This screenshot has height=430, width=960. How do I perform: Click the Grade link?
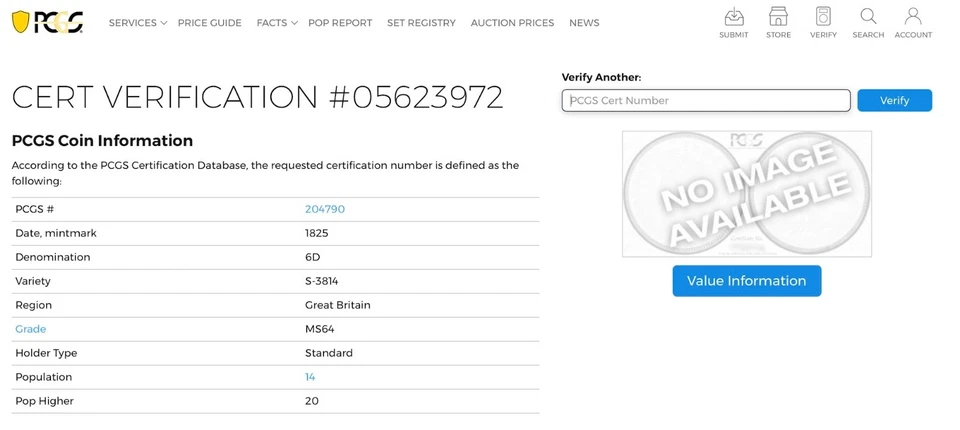[31, 329]
